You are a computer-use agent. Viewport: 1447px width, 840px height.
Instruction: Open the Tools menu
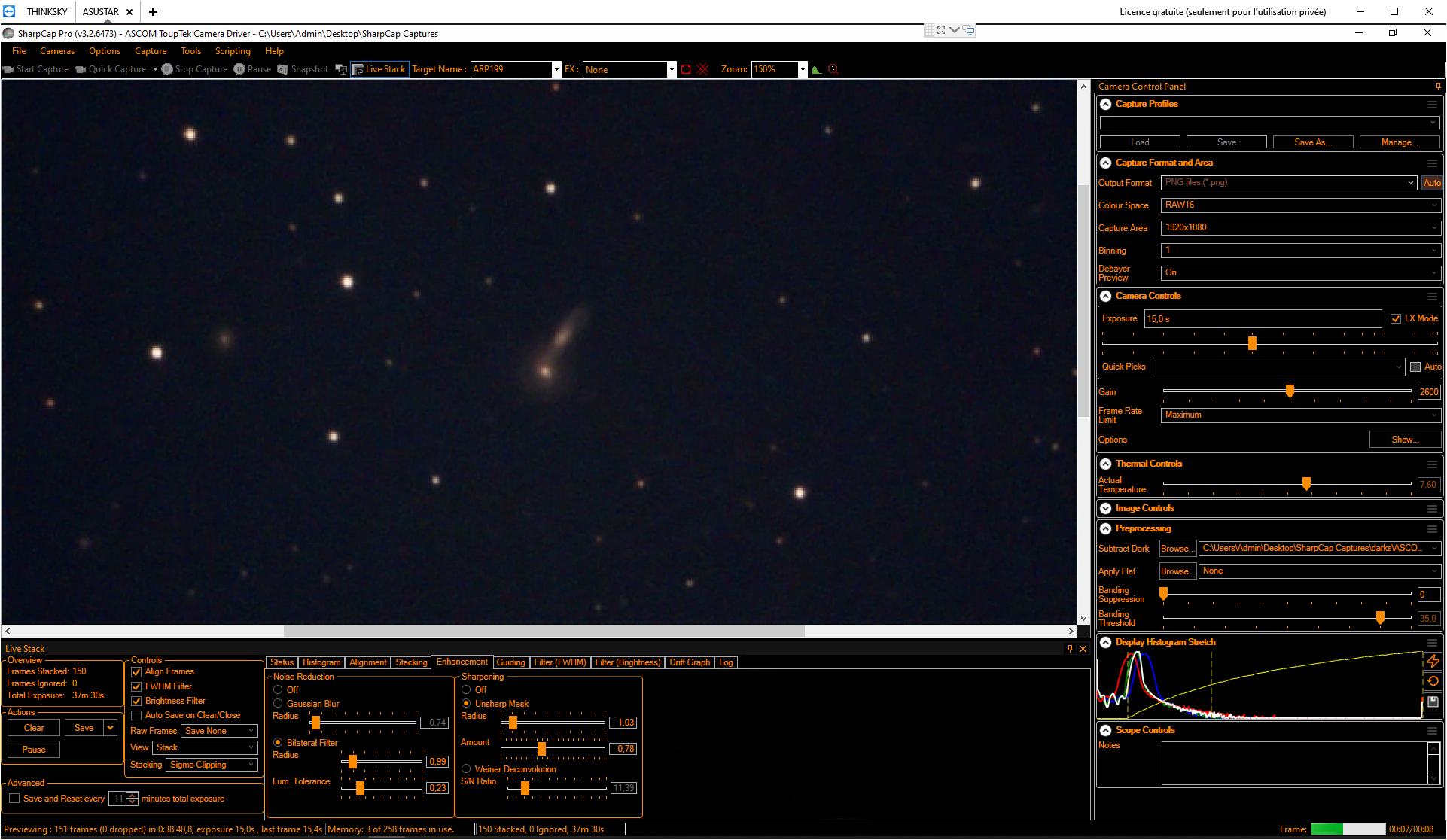pos(190,51)
